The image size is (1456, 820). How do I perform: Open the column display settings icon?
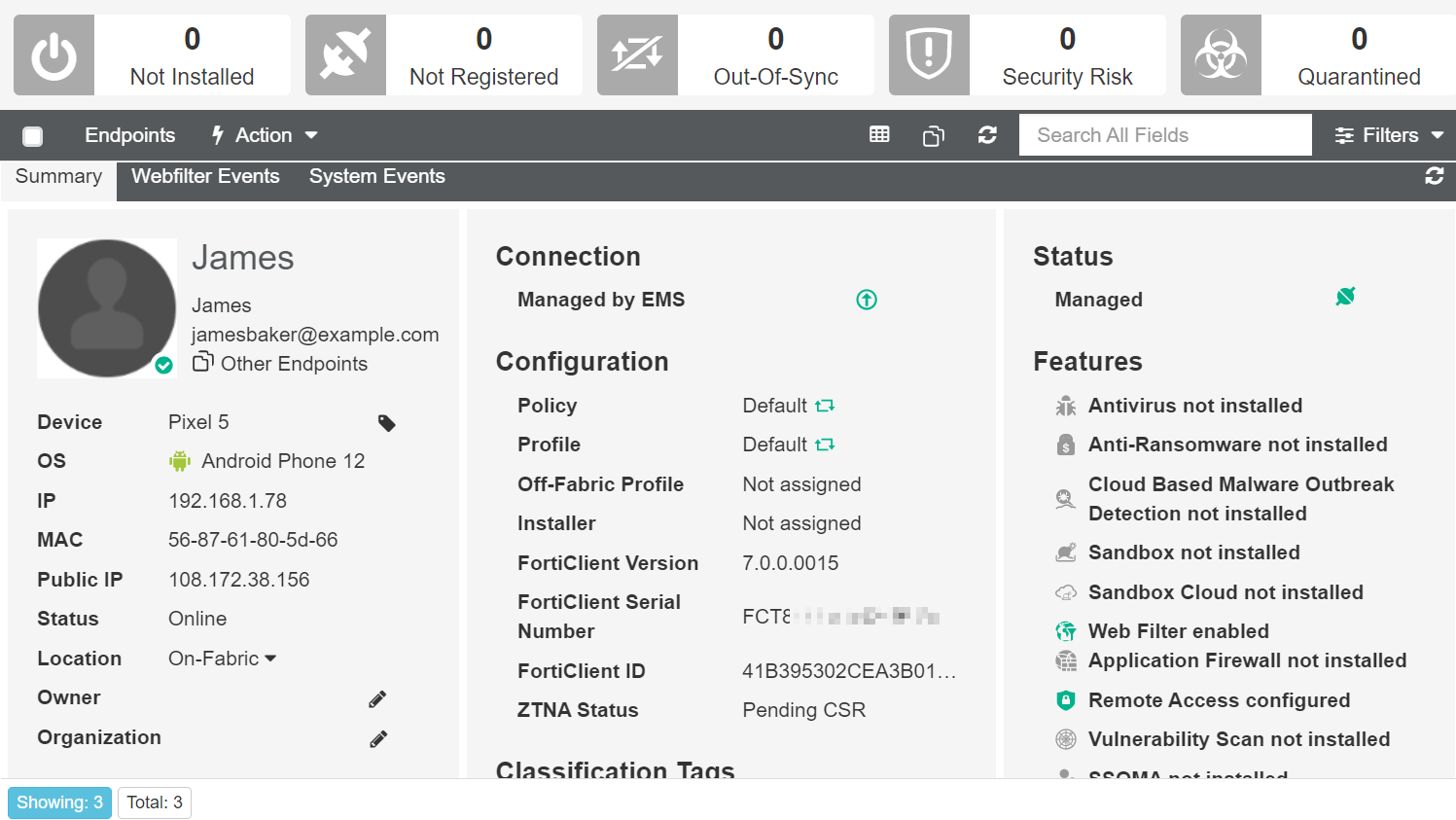click(x=879, y=134)
